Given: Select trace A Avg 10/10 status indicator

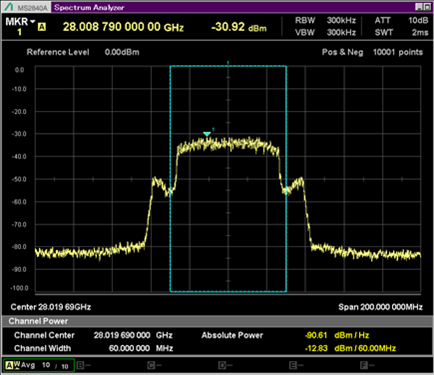Looking at the screenshot, I should point(39,365).
